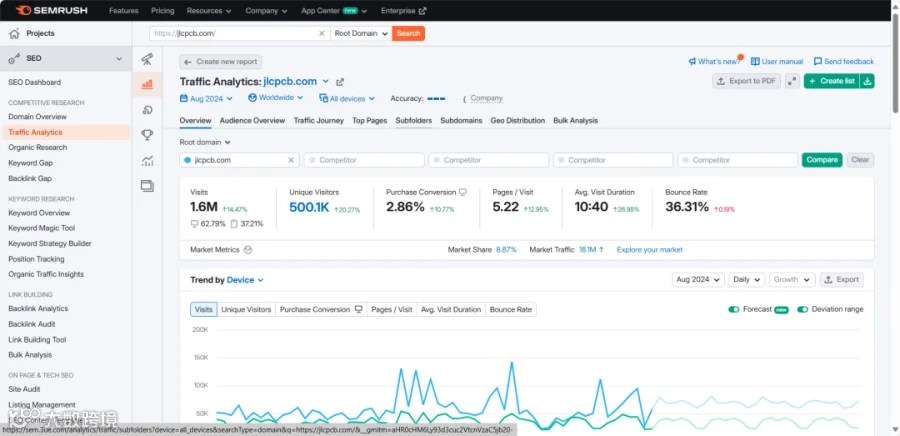Click the expand fullscreen icon

point(793,81)
